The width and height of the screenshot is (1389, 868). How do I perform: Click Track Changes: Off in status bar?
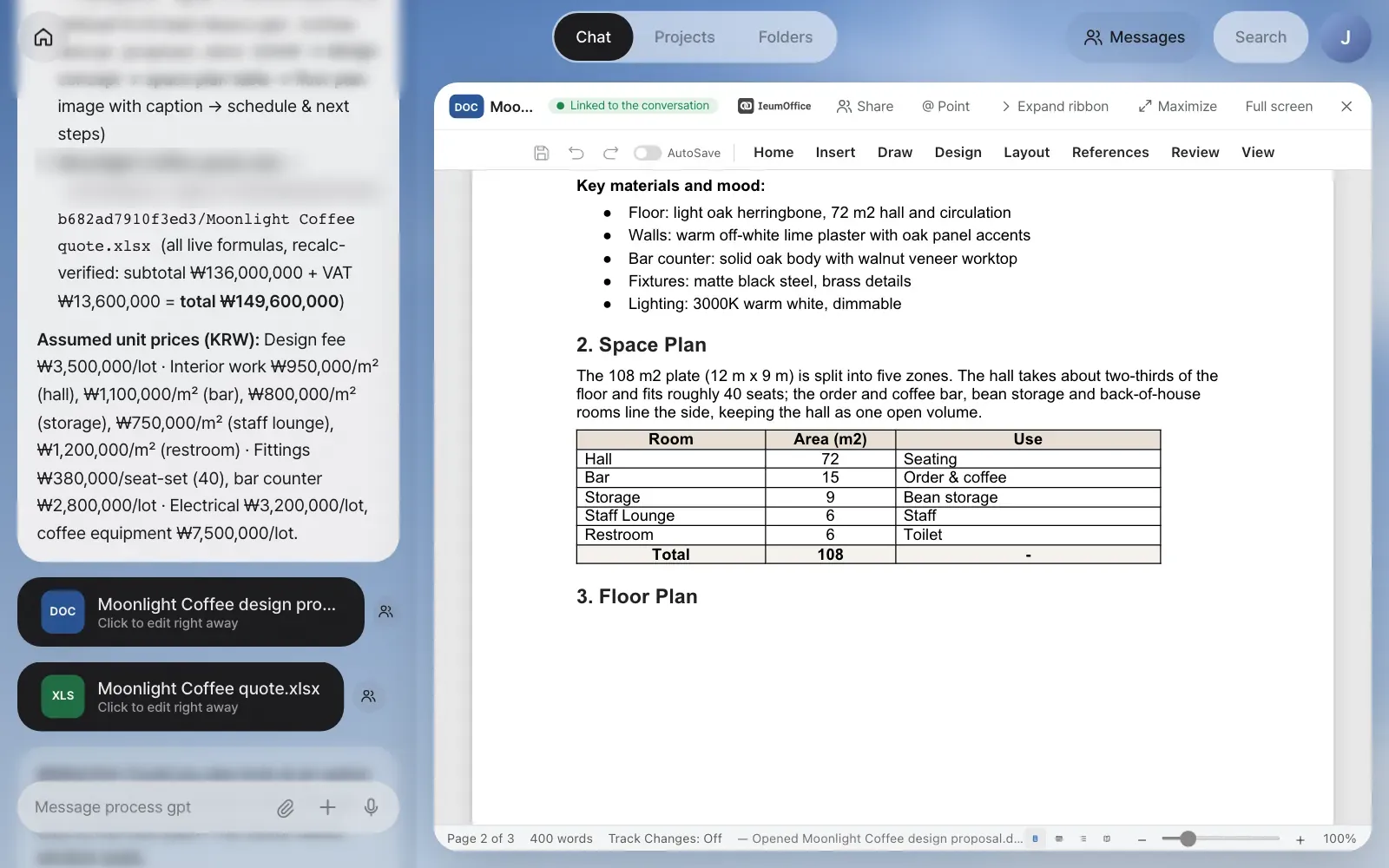click(665, 838)
